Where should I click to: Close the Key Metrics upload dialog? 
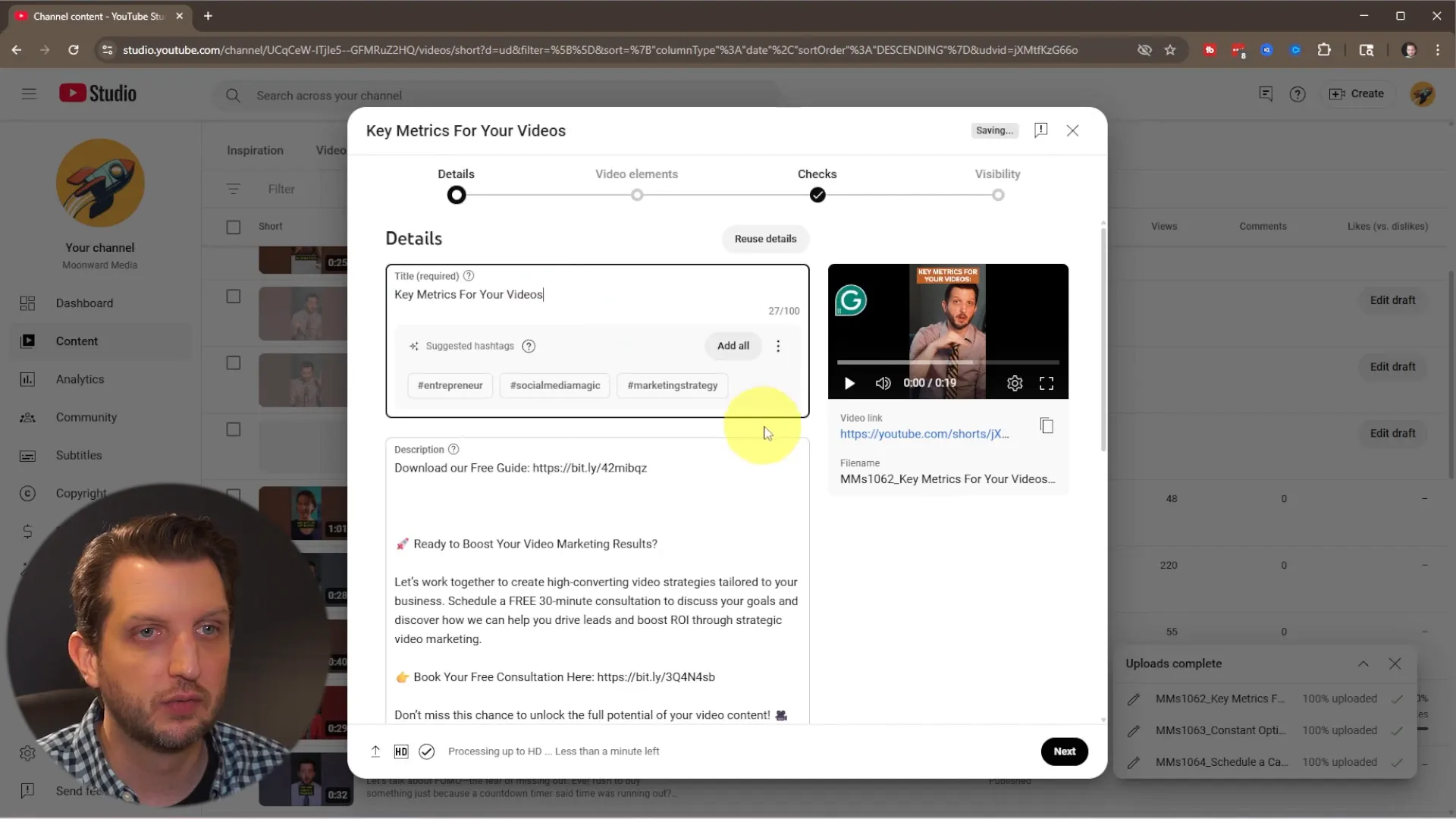pos(1072,130)
